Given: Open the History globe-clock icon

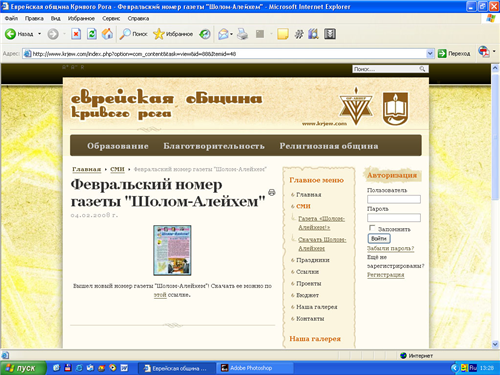Looking at the screenshot, I should point(205,34).
